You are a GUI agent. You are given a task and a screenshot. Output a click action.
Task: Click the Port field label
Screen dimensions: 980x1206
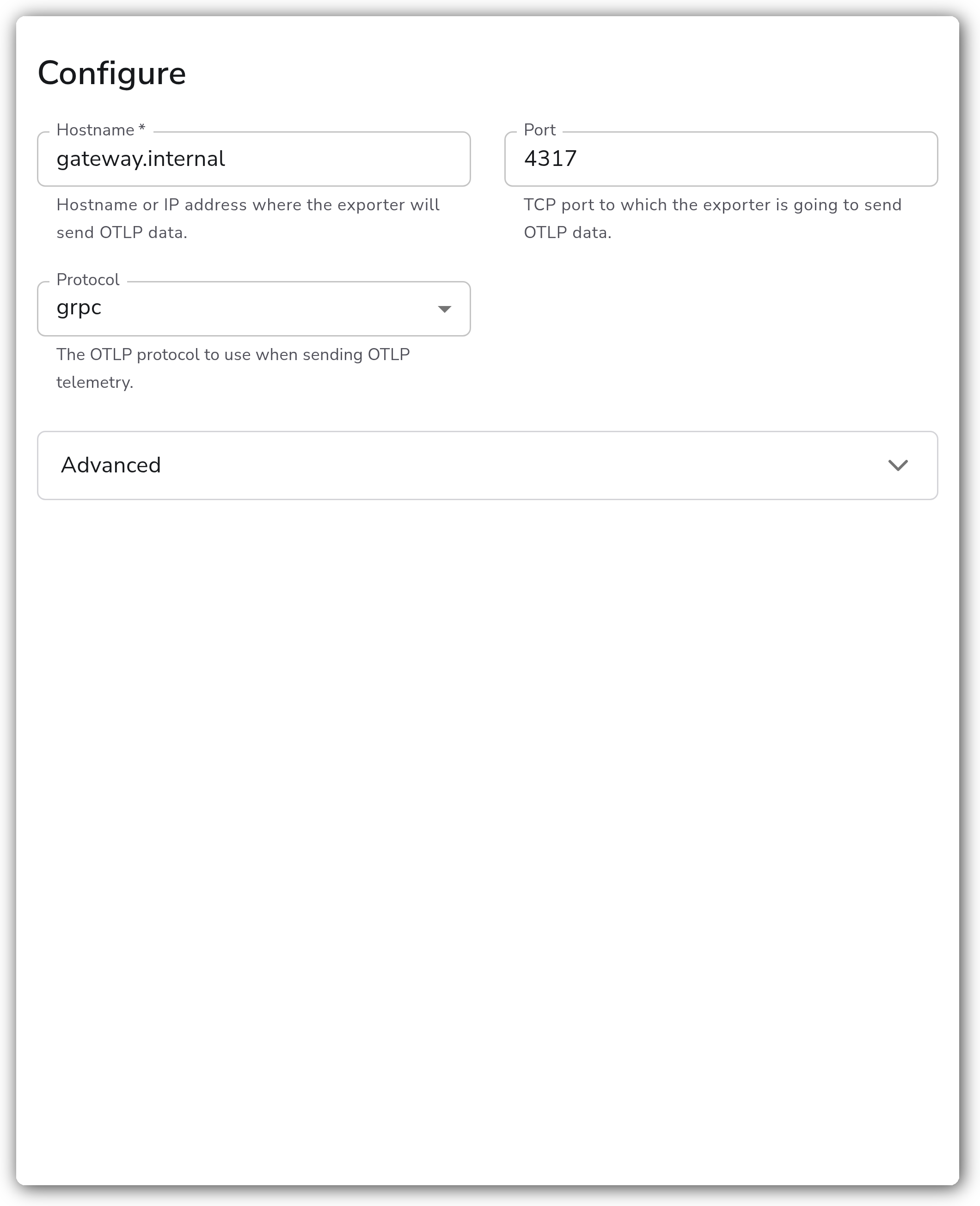click(539, 130)
